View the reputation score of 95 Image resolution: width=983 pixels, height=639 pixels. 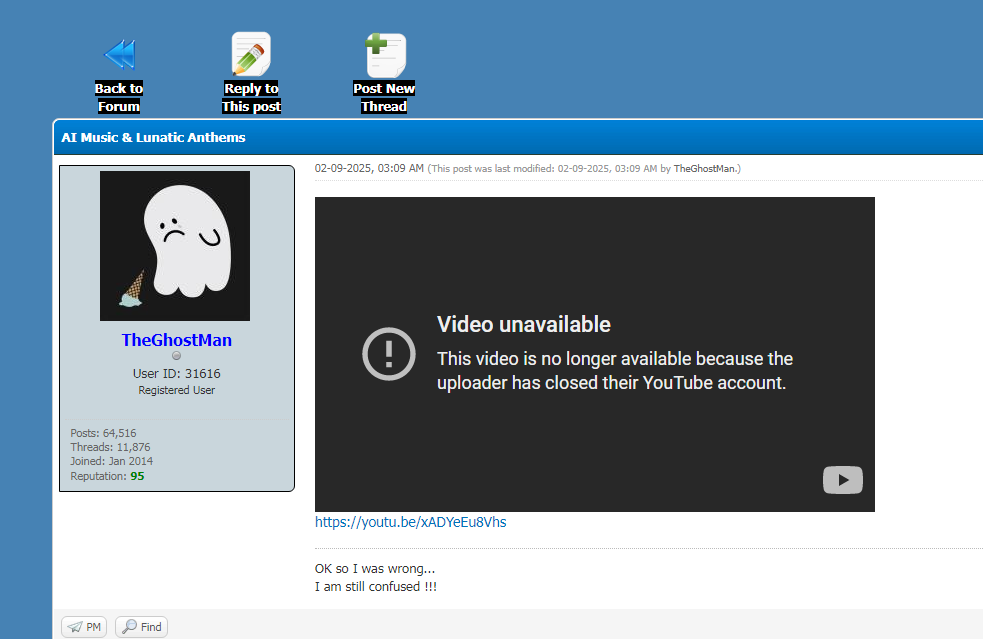137,476
